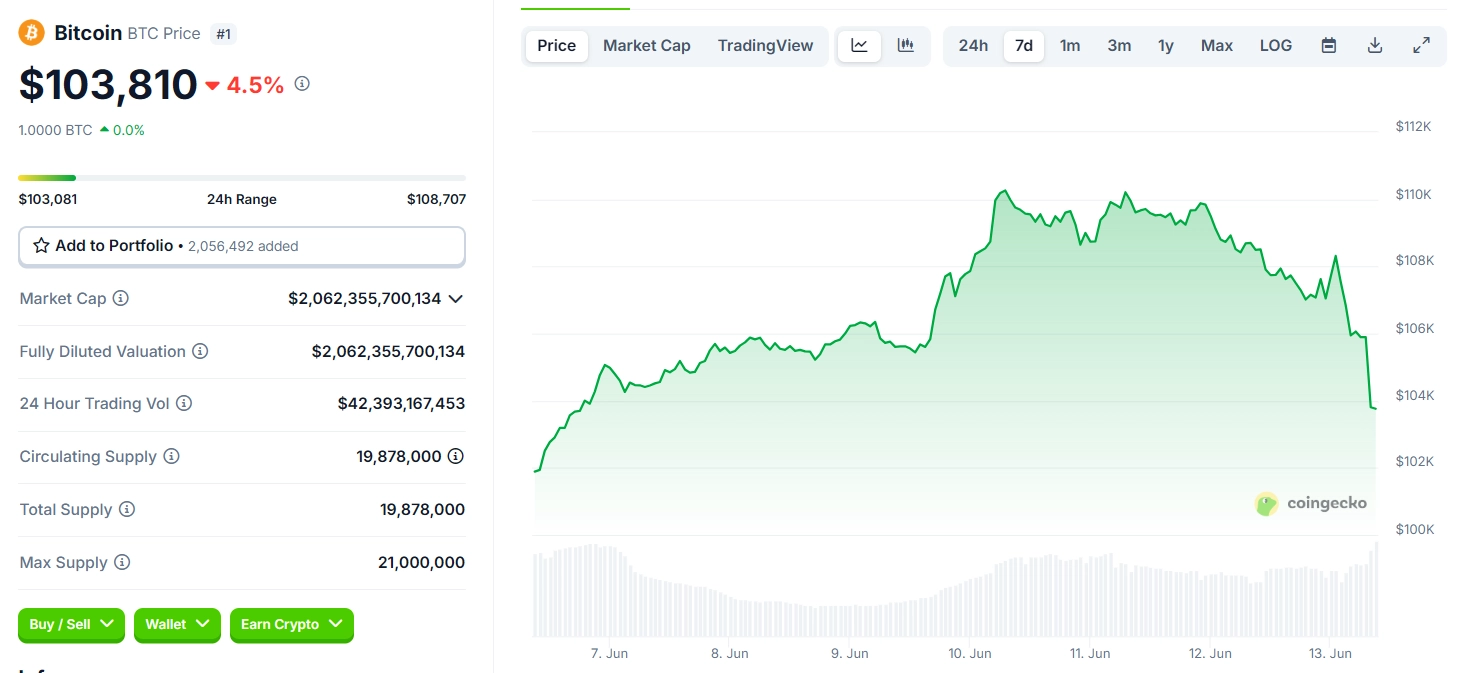This screenshot has width=1461, height=673.
Task: Open 24 Hour Trading Vol info icon
Action: tap(184, 403)
